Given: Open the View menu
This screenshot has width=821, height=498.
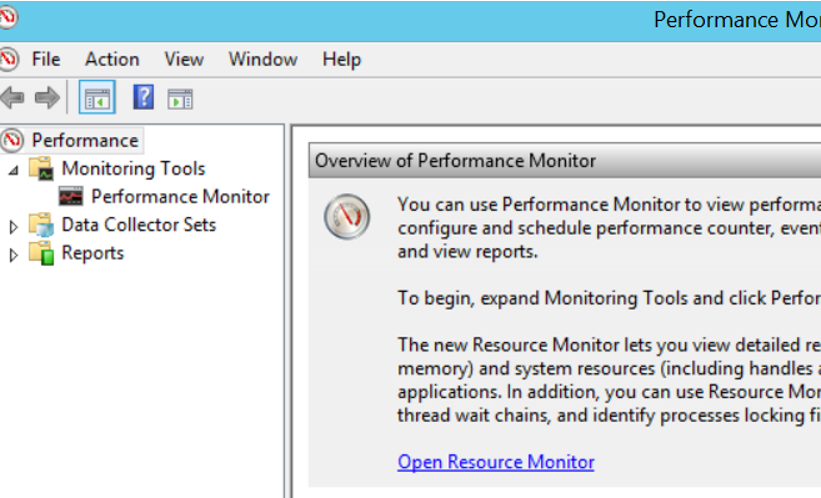Looking at the screenshot, I should coord(184,59).
